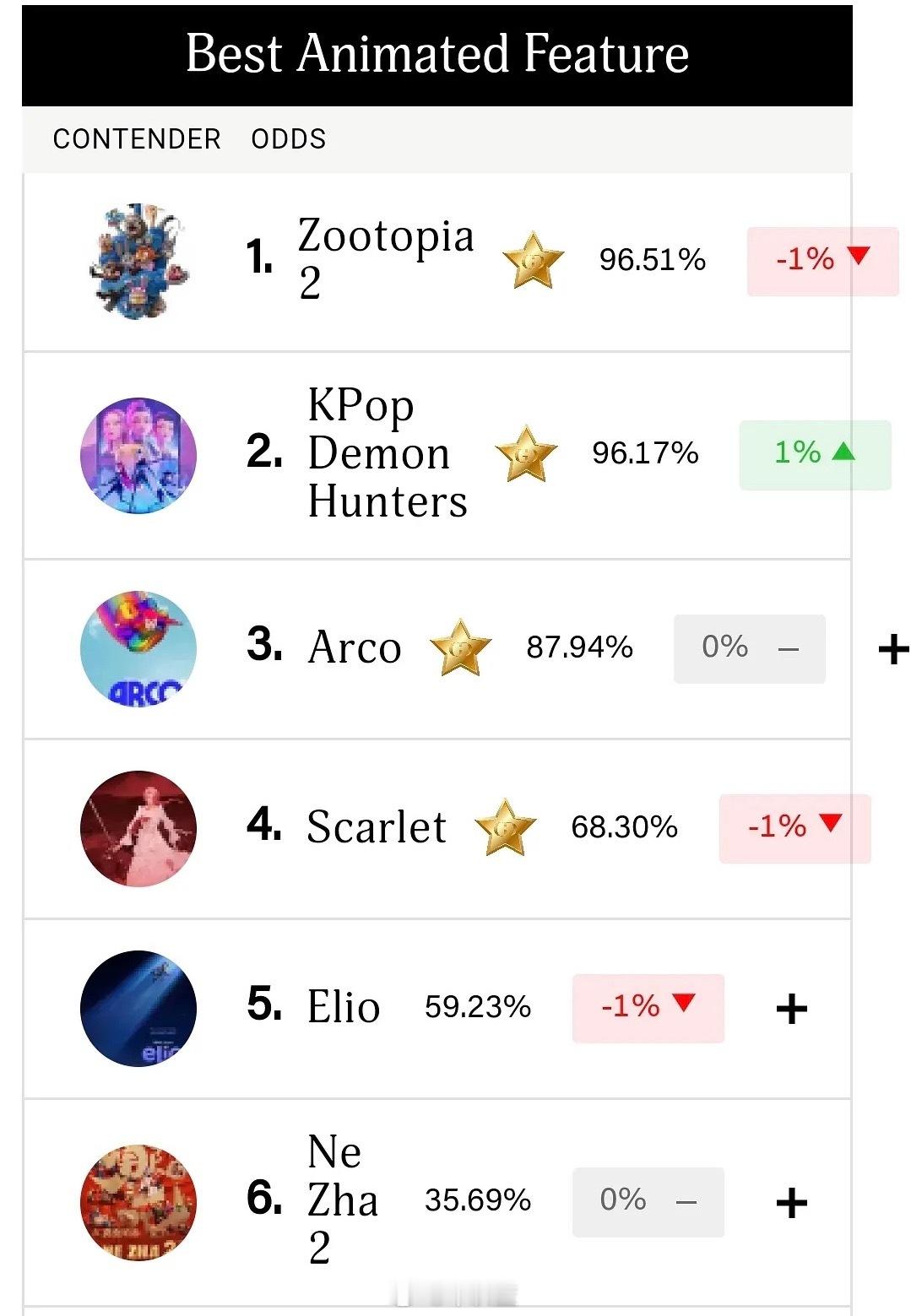
Task: Click the gray 0% change badge for Arco
Action: pyautogui.click(x=749, y=648)
